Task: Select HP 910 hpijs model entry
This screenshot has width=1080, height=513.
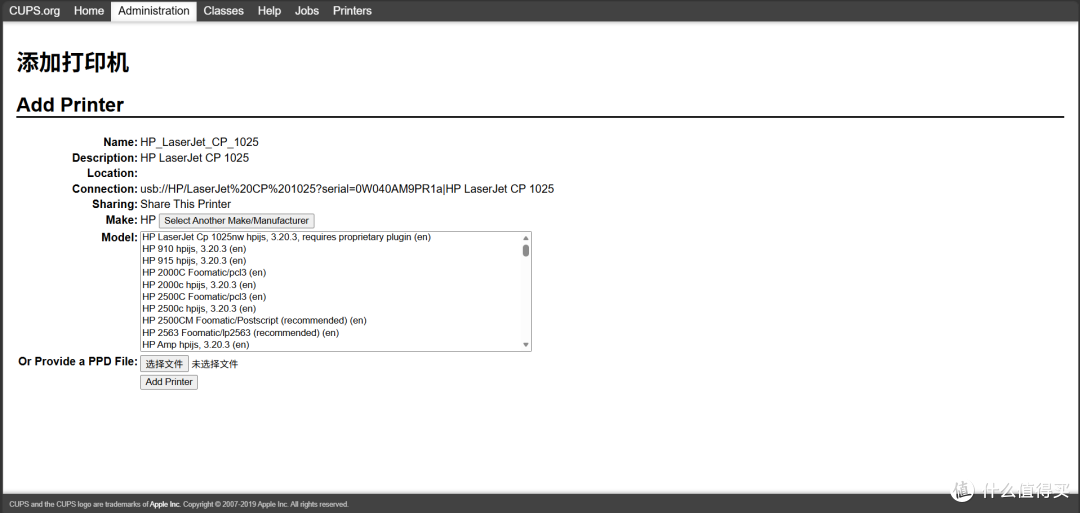Action: pyautogui.click(x=331, y=249)
